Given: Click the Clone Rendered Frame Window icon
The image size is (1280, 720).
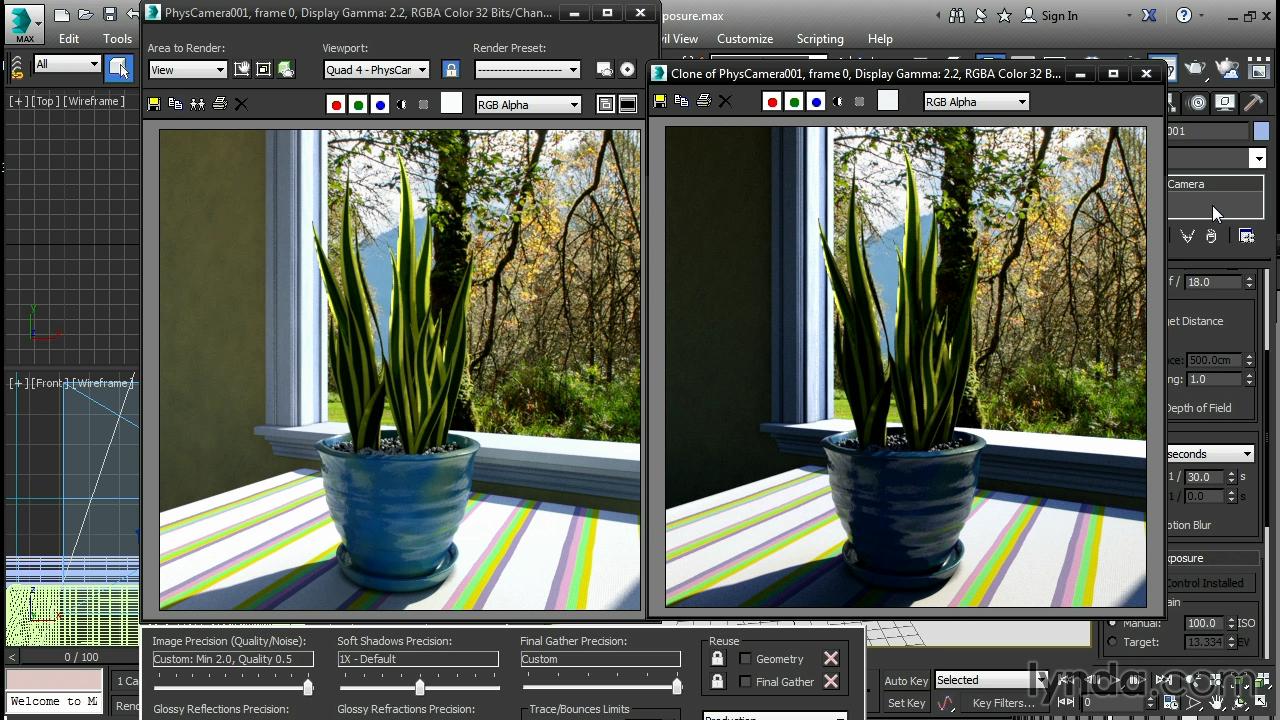Looking at the screenshot, I should point(197,104).
